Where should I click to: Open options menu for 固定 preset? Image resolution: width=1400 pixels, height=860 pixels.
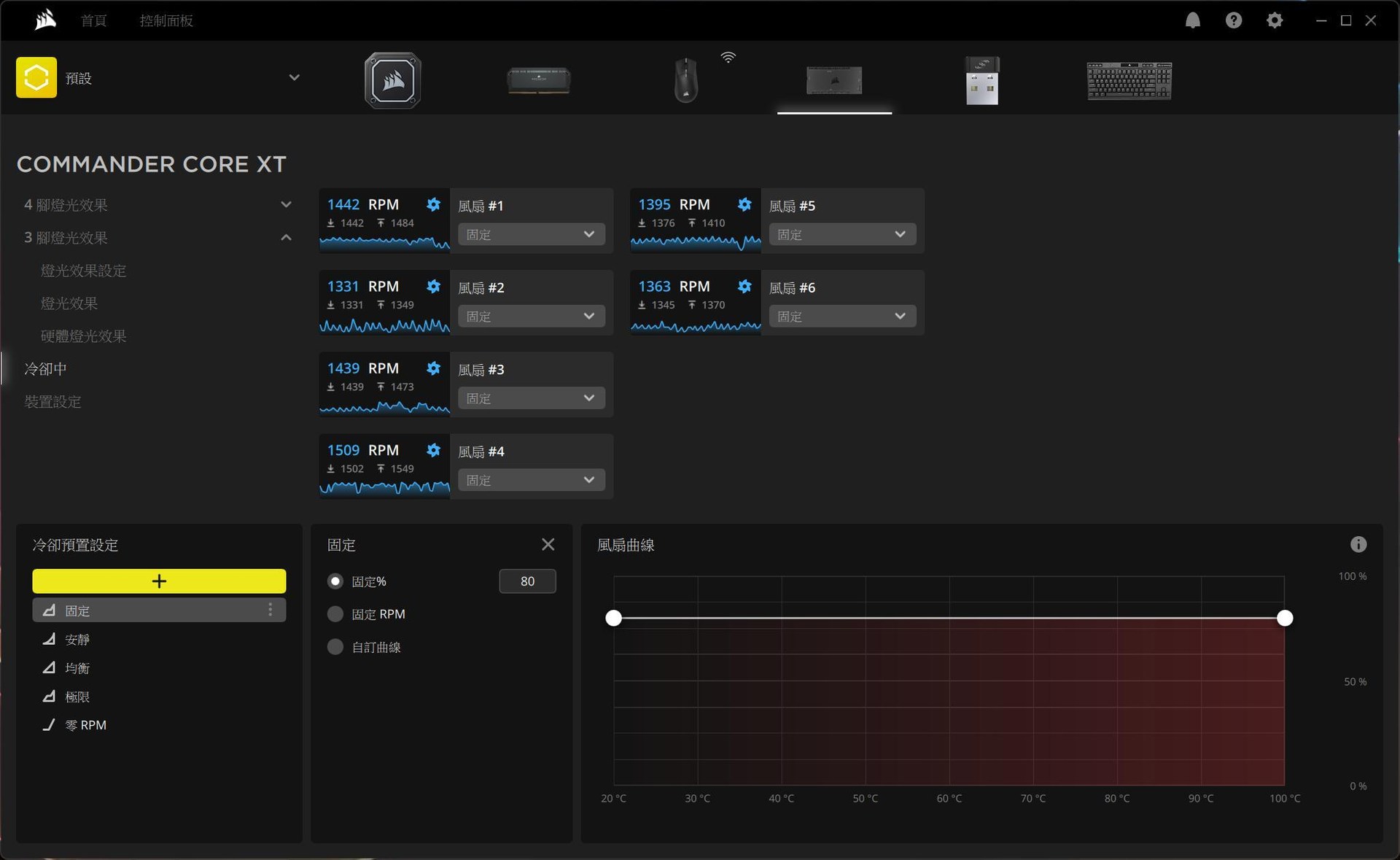tap(271, 610)
